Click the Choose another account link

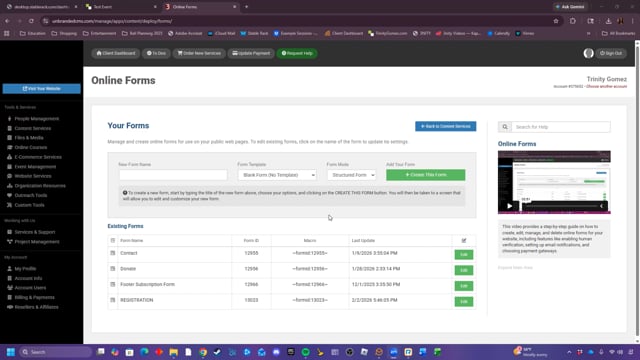point(606,87)
